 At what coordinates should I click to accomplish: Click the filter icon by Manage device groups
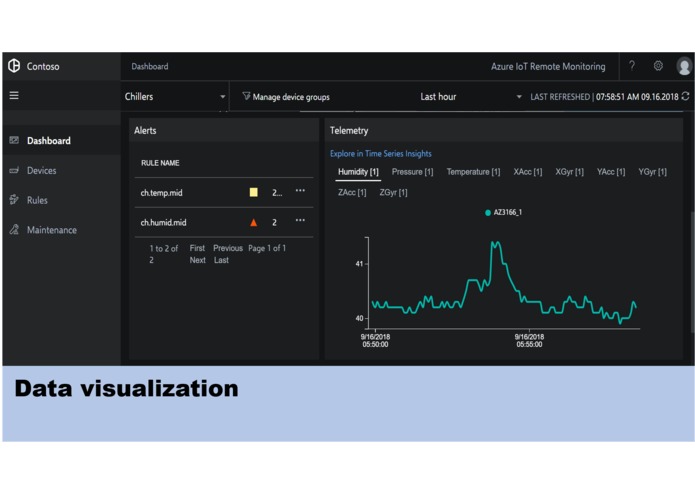pos(246,96)
